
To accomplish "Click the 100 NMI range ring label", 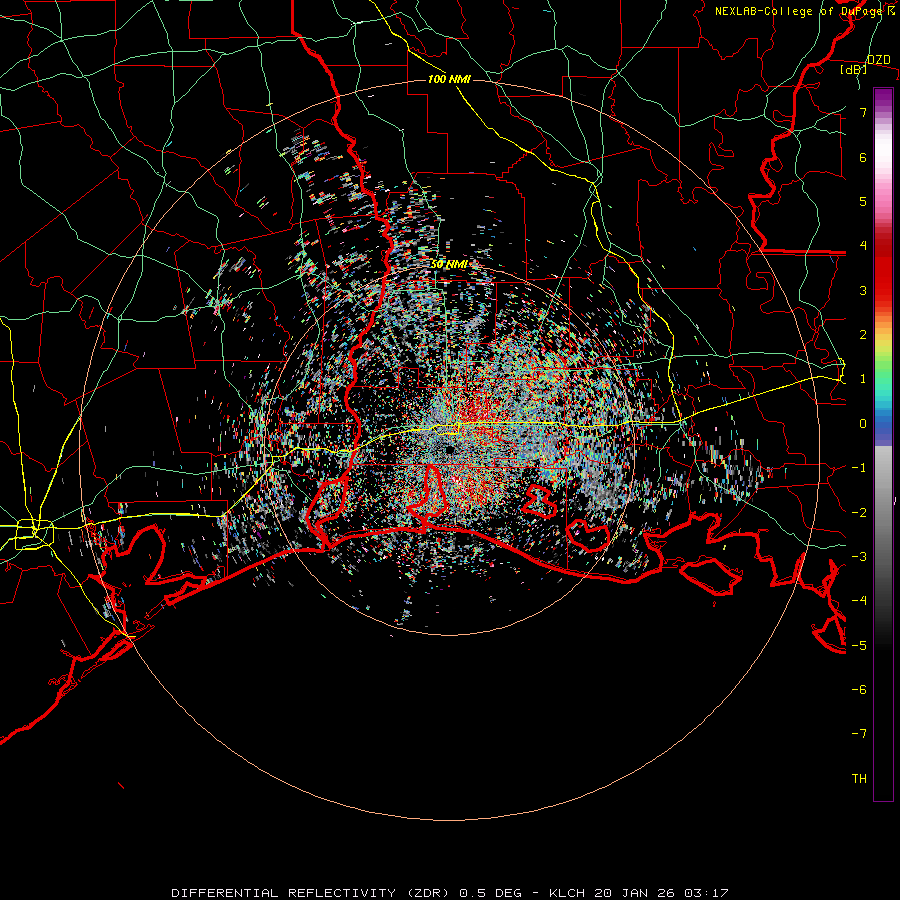I will 449,79.
